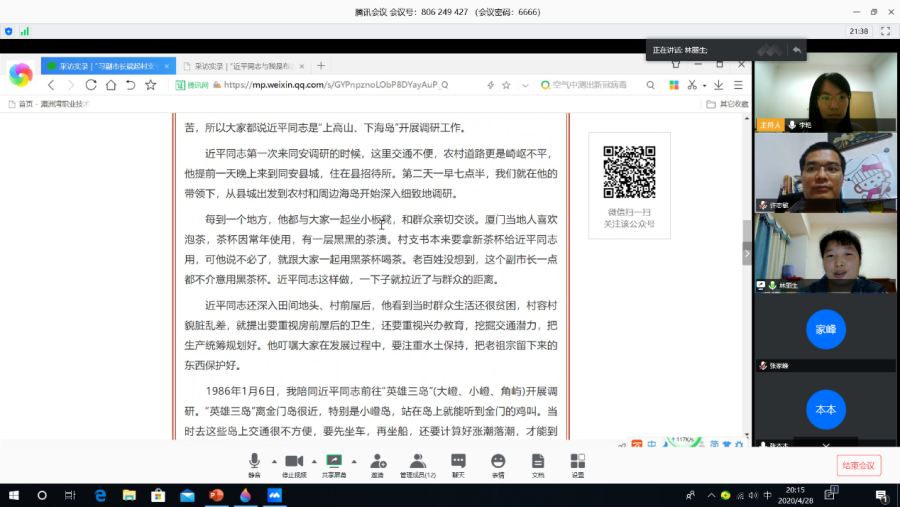The height and width of the screenshot is (507, 900).
Task: Expand video options arrow beside 停止视频
Action: coord(314,461)
